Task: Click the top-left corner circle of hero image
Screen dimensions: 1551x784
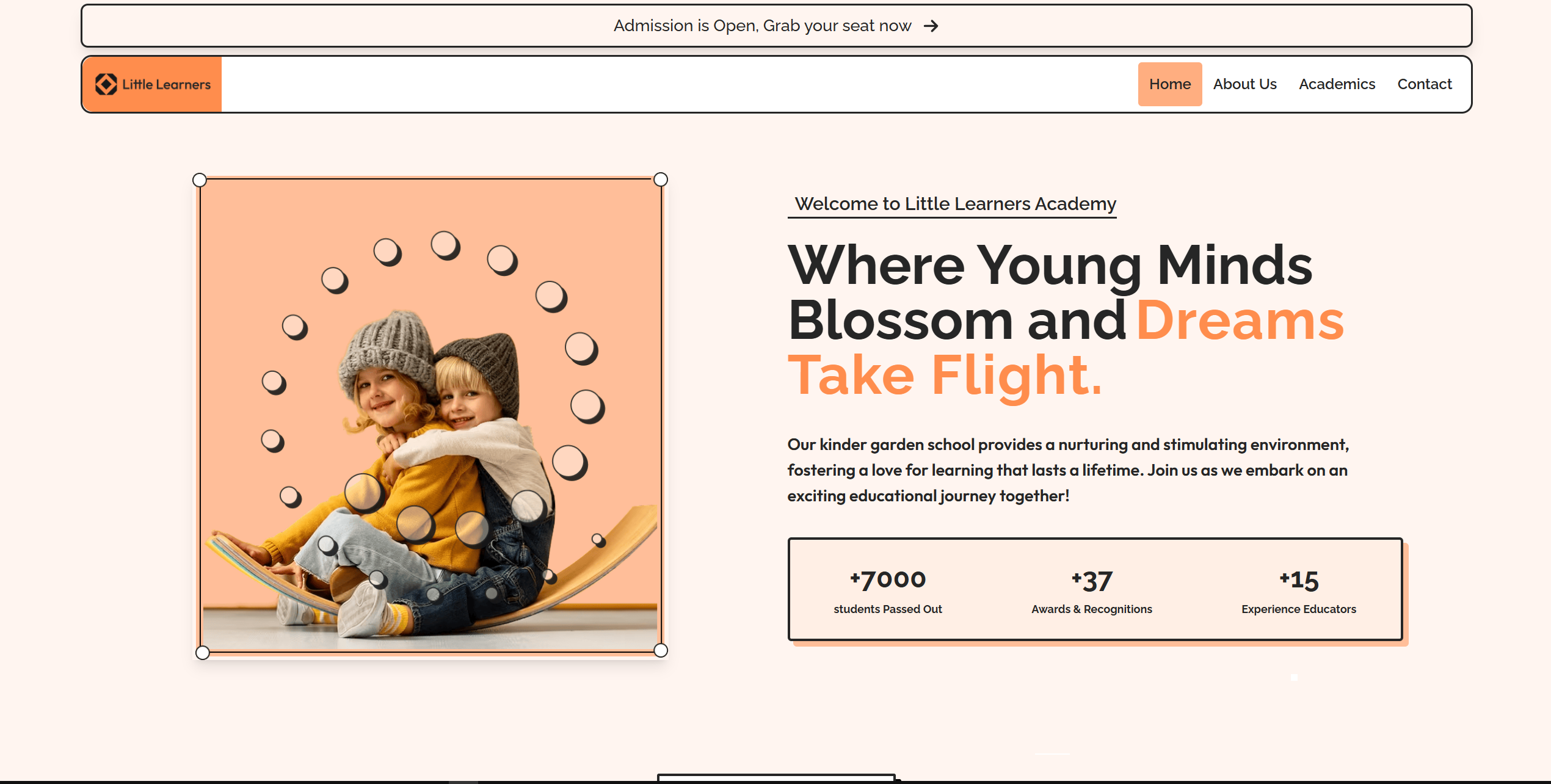Action: (199, 180)
